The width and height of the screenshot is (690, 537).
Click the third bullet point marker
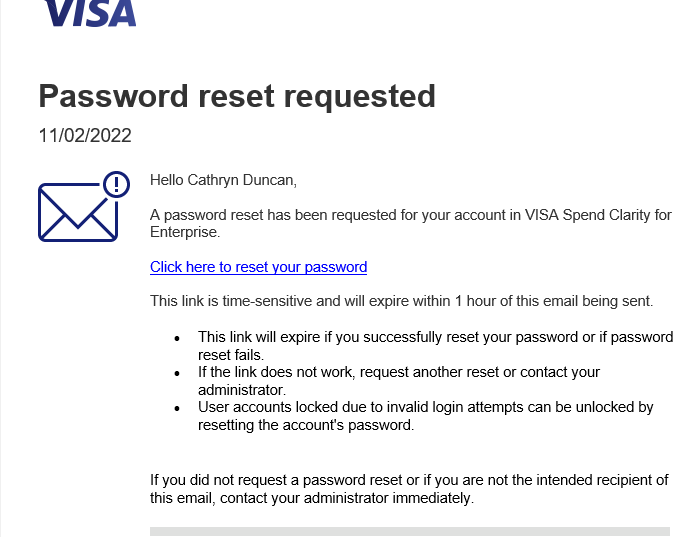177,409
